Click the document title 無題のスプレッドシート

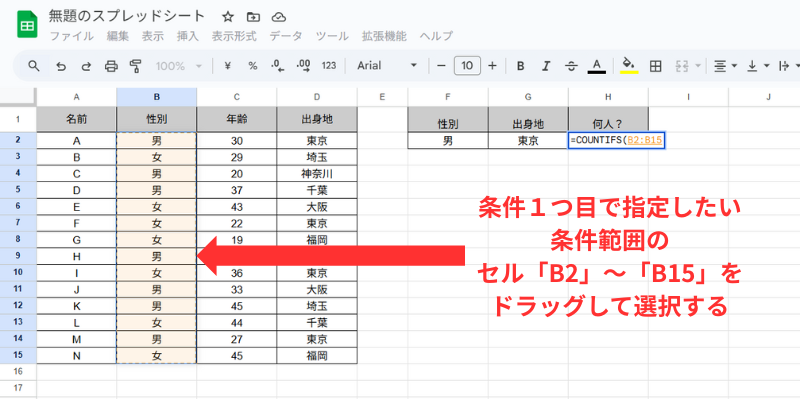[127, 16]
